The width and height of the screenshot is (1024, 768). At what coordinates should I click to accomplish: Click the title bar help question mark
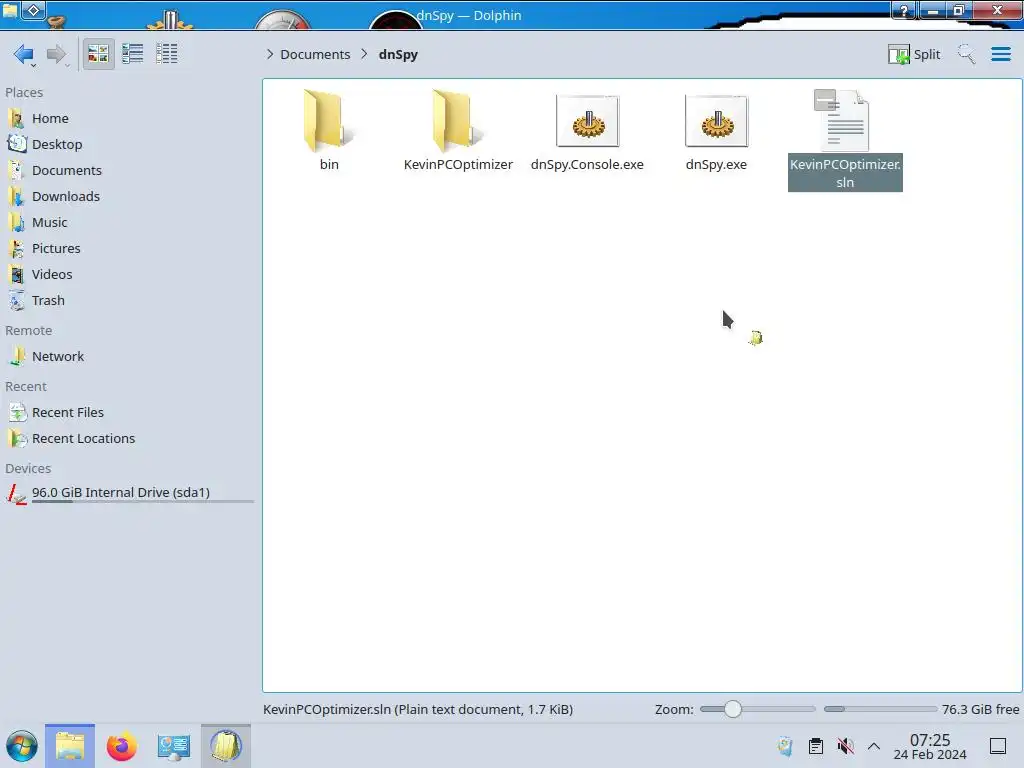[904, 10]
